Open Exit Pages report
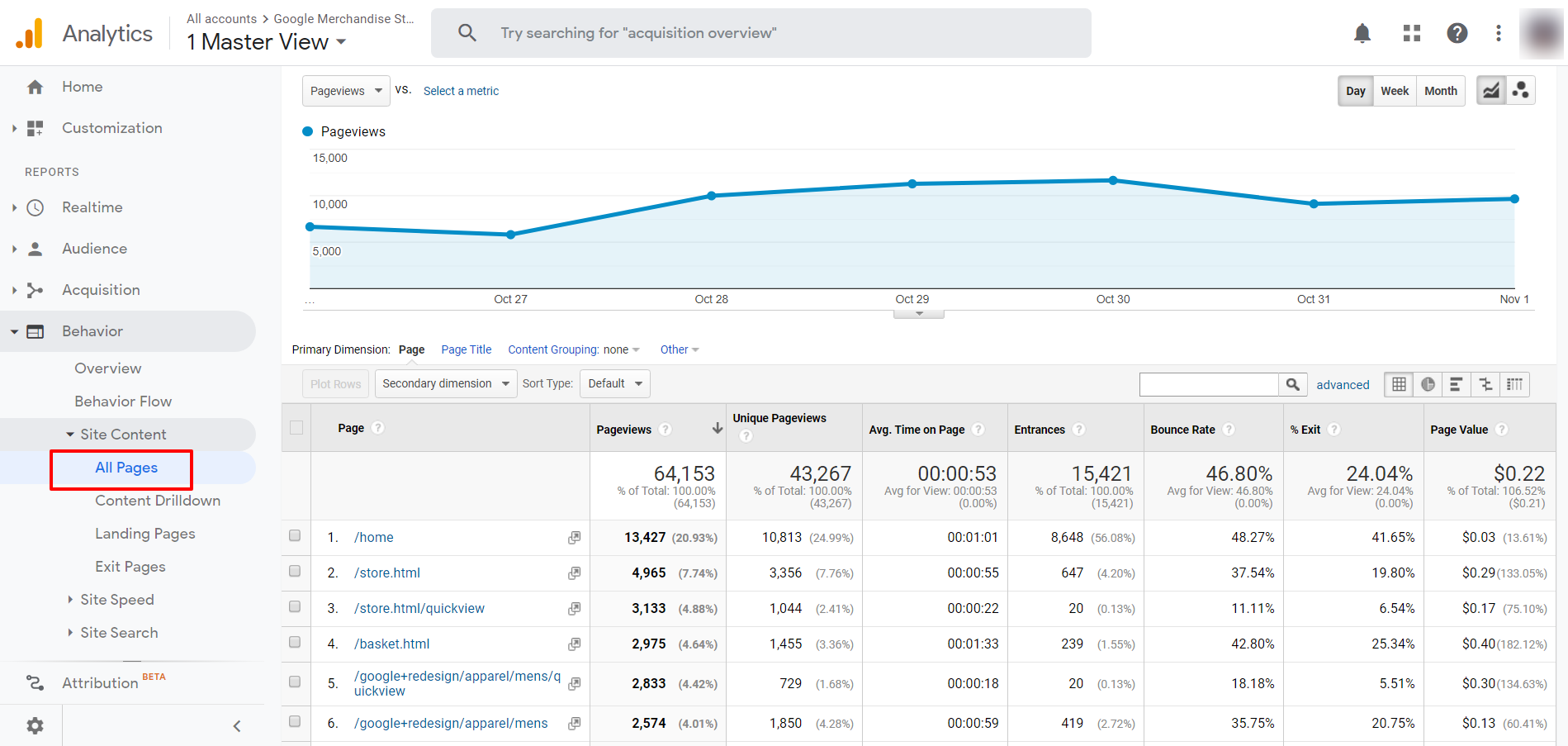This screenshot has width=1568, height=746. (x=130, y=567)
